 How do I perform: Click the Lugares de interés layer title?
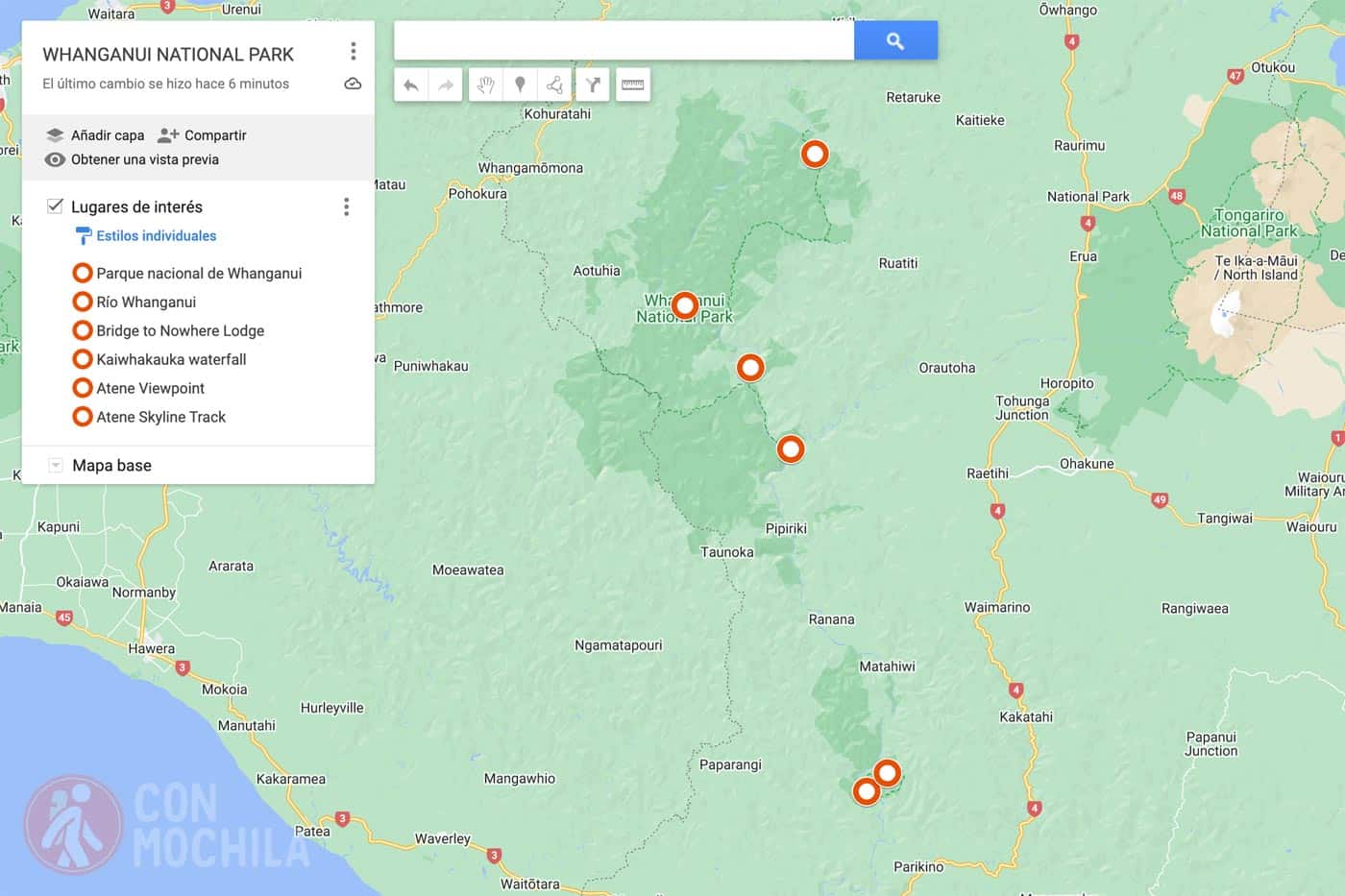[x=136, y=206]
